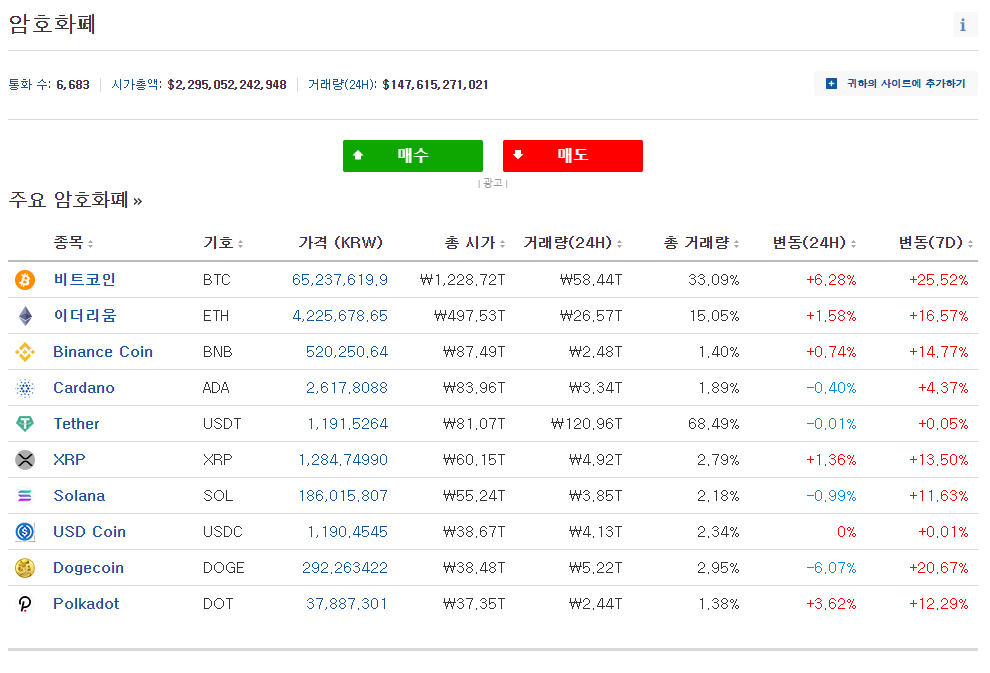Open the Polkadot link
Viewport: 990px width, 673px height.
[86, 604]
